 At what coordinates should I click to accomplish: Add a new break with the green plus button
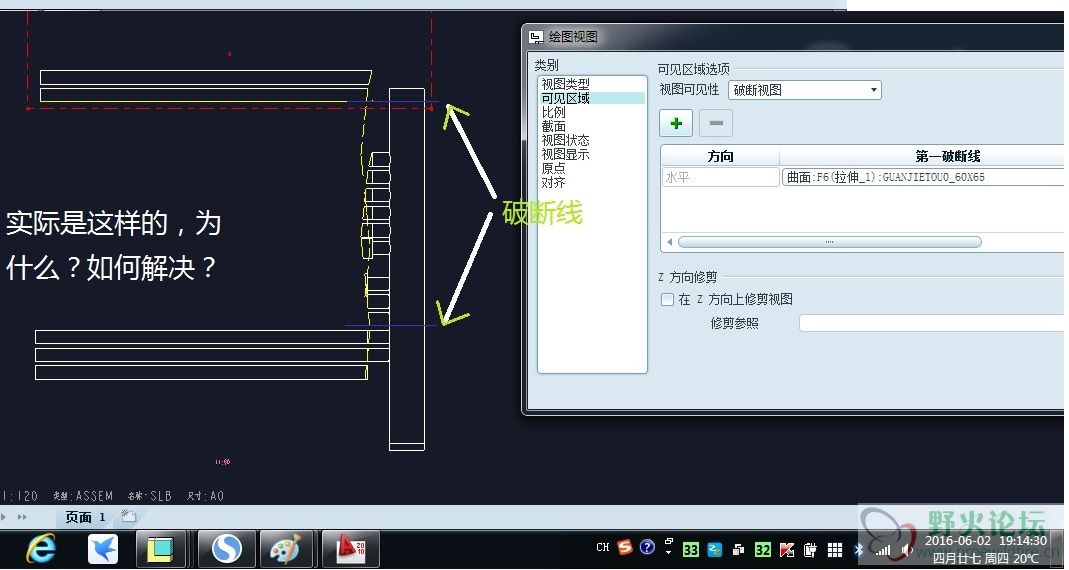pos(676,123)
